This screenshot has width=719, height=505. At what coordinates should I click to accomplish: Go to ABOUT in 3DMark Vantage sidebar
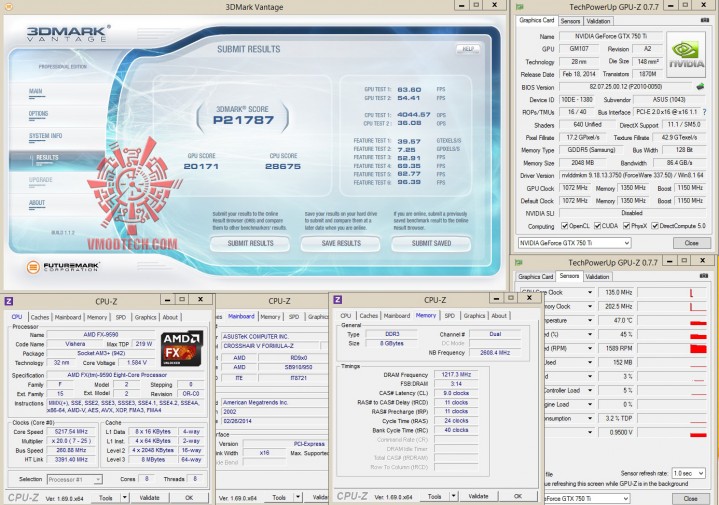(37, 202)
